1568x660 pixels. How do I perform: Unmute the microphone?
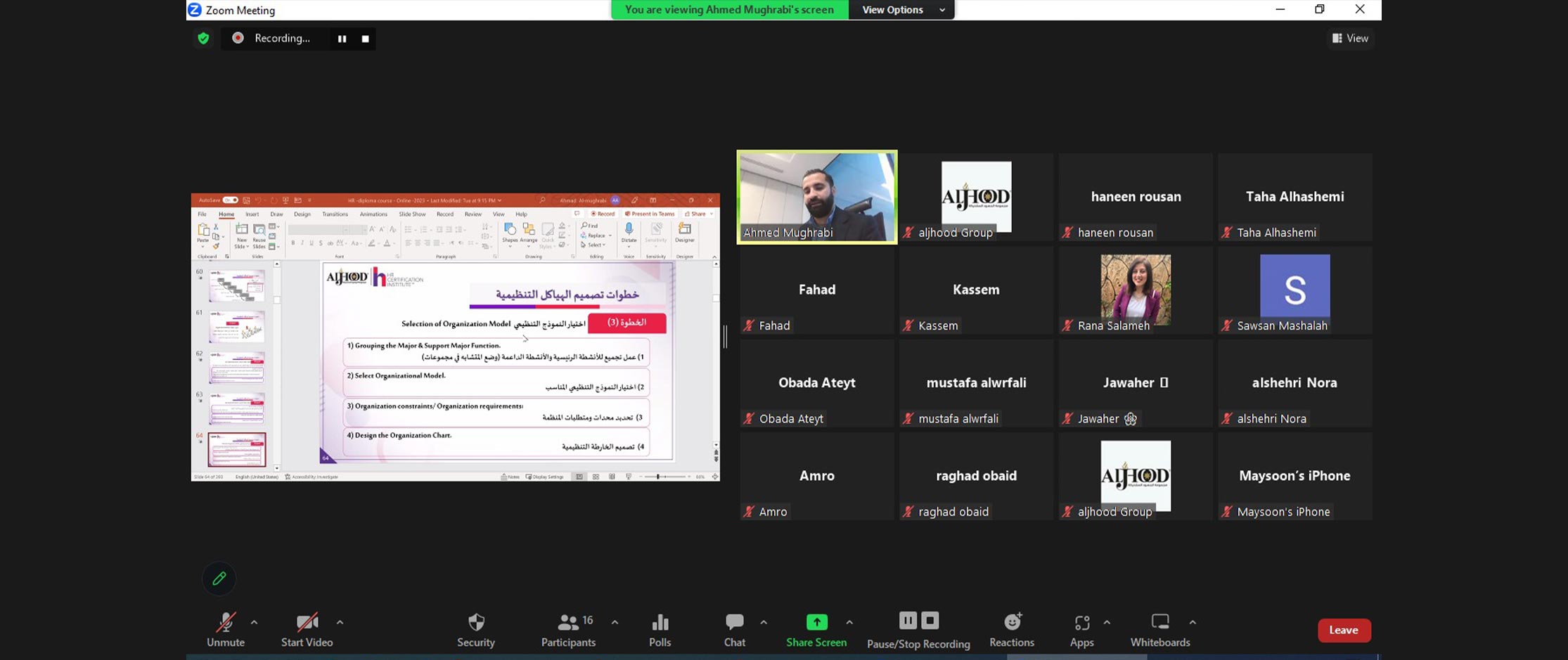pos(226,630)
